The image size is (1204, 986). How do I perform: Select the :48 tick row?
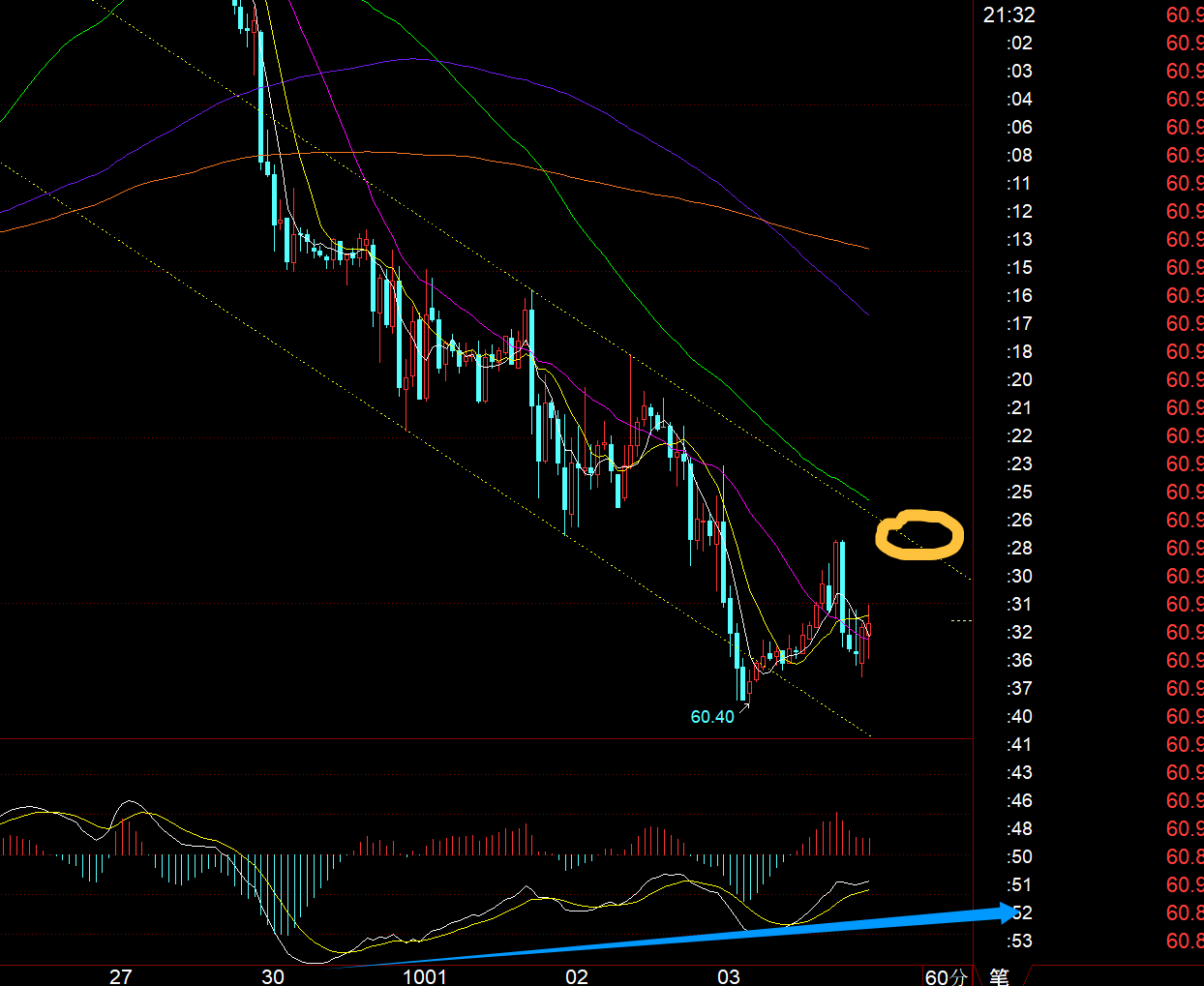point(1089,828)
